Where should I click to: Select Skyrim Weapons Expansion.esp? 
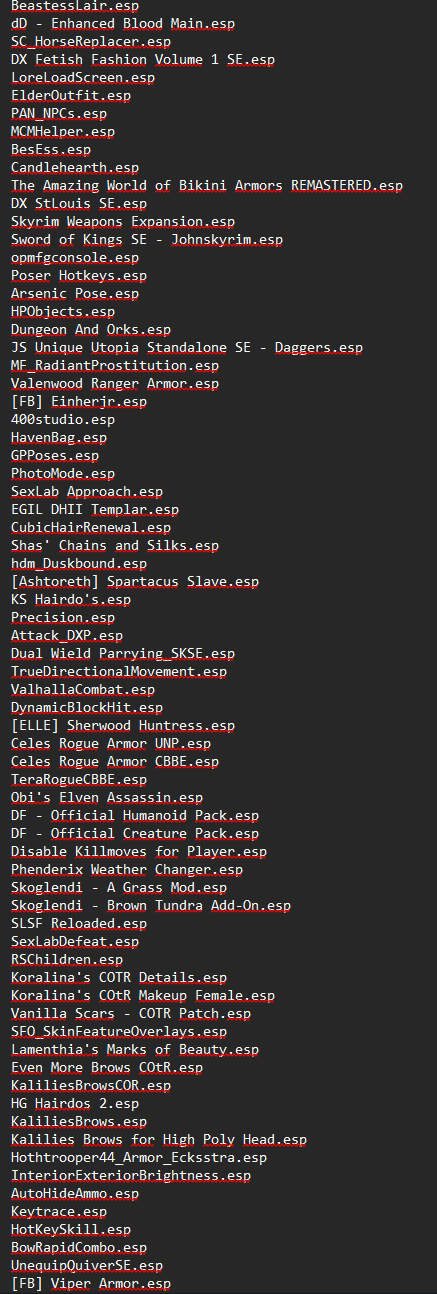click(x=123, y=222)
